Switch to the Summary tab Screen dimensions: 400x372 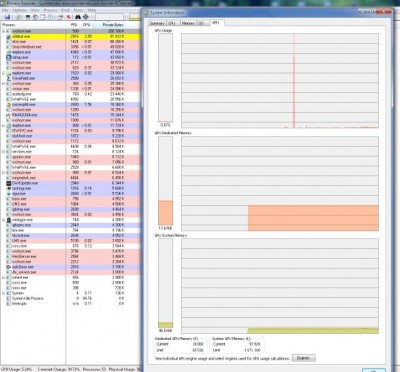pyautogui.click(x=157, y=23)
